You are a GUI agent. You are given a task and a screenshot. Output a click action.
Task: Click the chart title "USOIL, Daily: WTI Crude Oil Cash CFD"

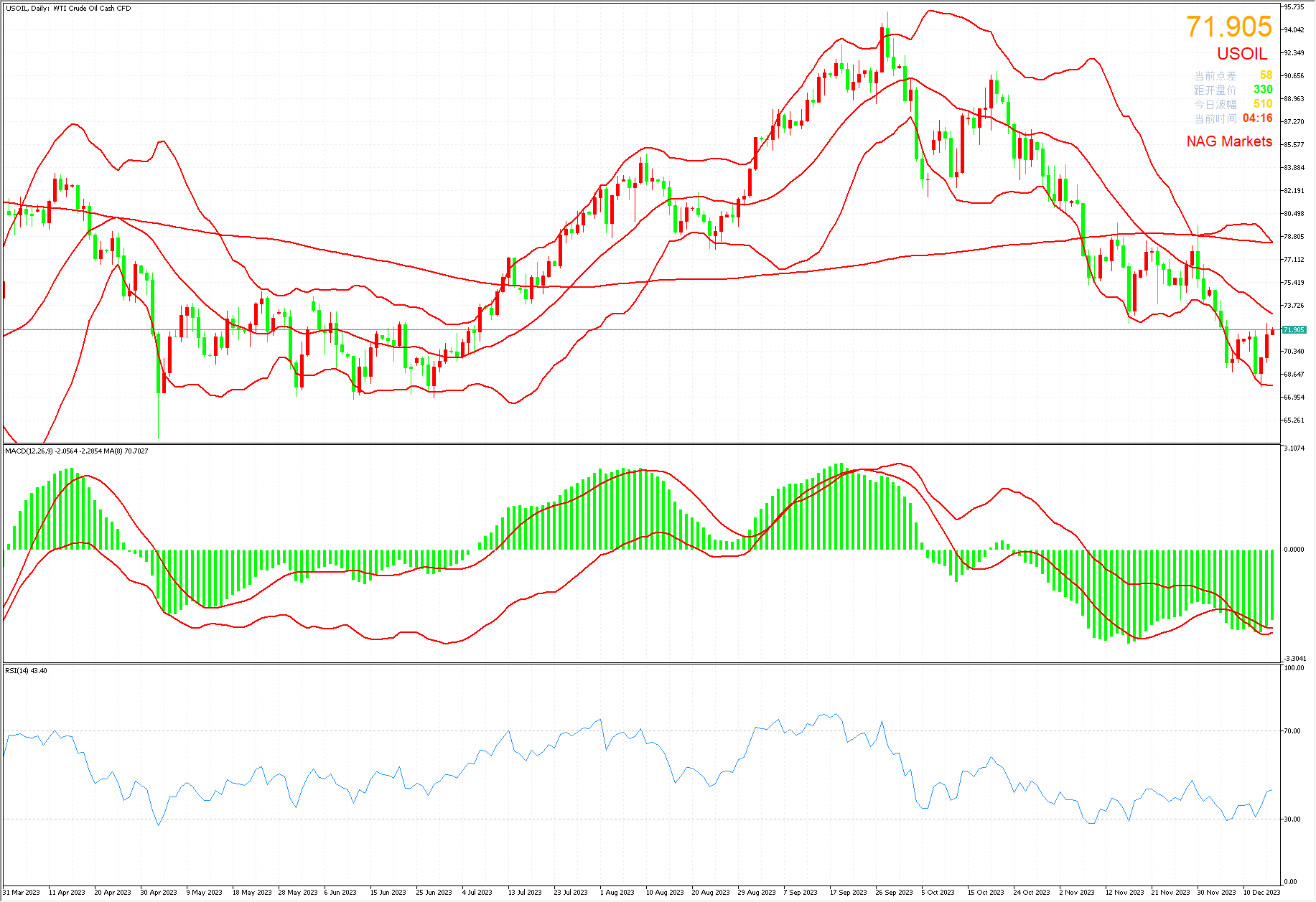pyautogui.click(x=68, y=9)
